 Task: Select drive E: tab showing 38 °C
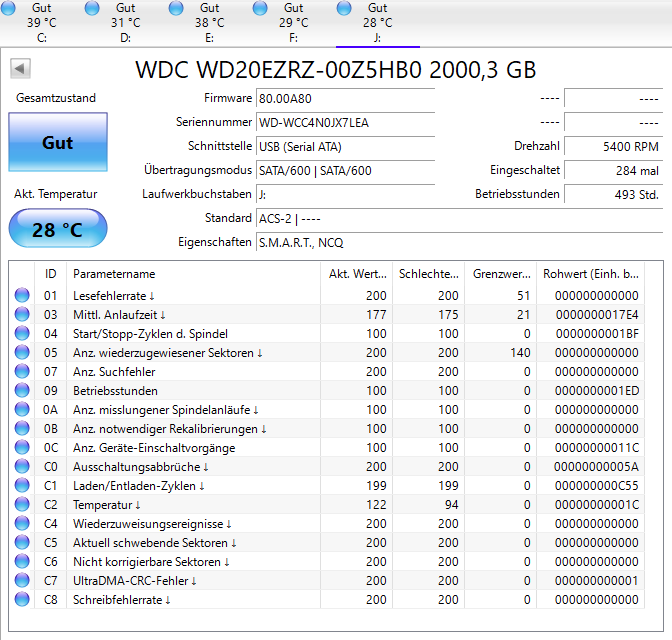point(210,23)
